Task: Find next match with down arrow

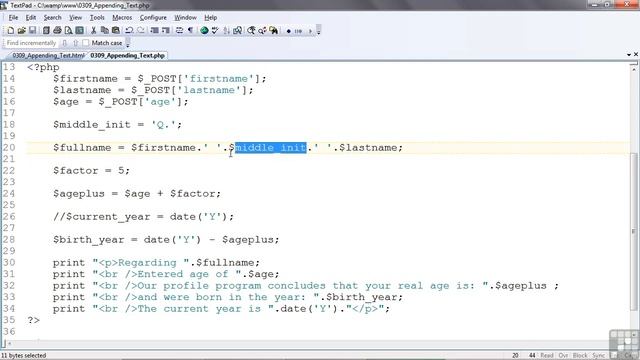Action: point(64,43)
